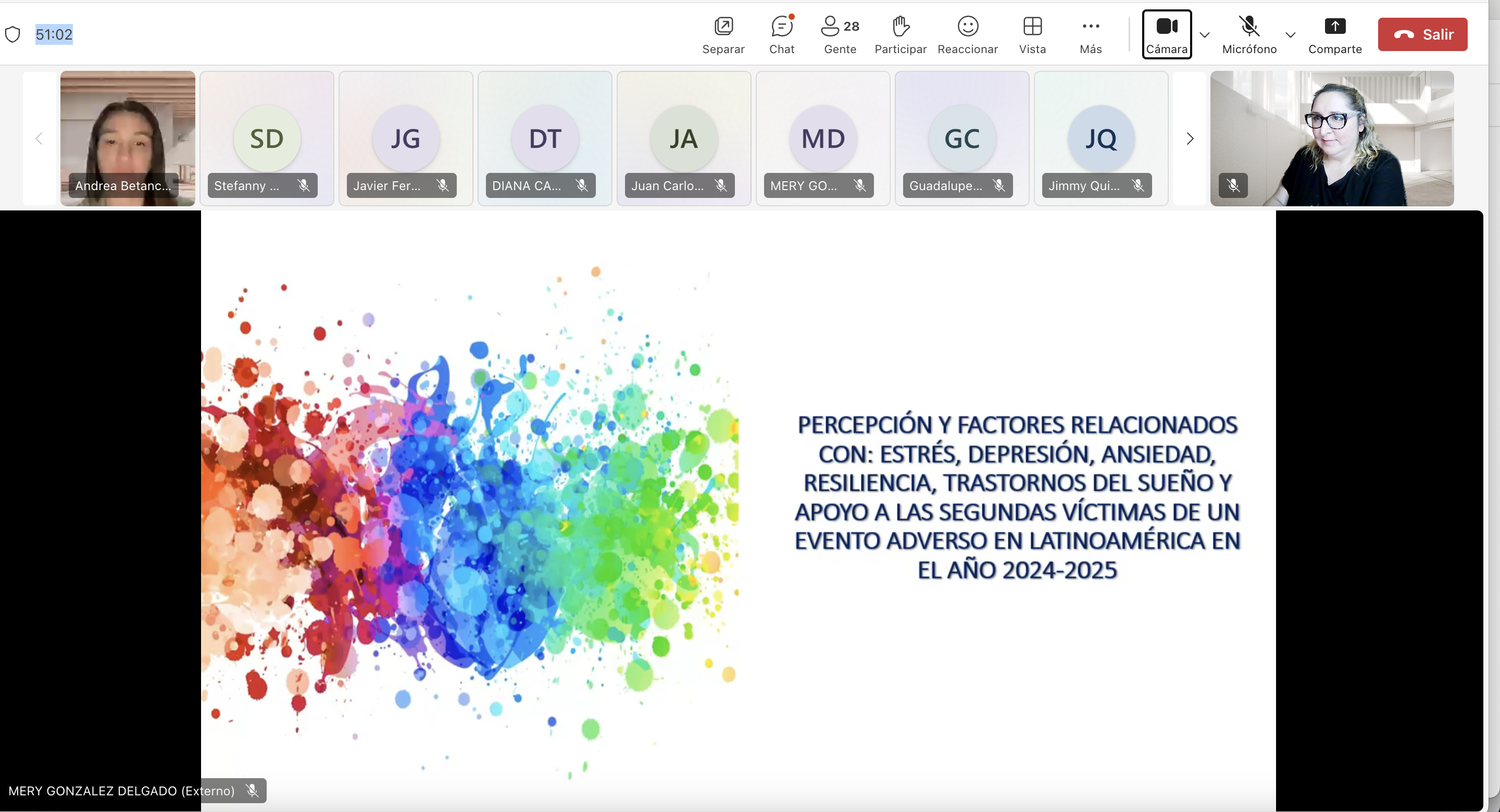
Task: Open the Chat panel
Action: tap(781, 34)
